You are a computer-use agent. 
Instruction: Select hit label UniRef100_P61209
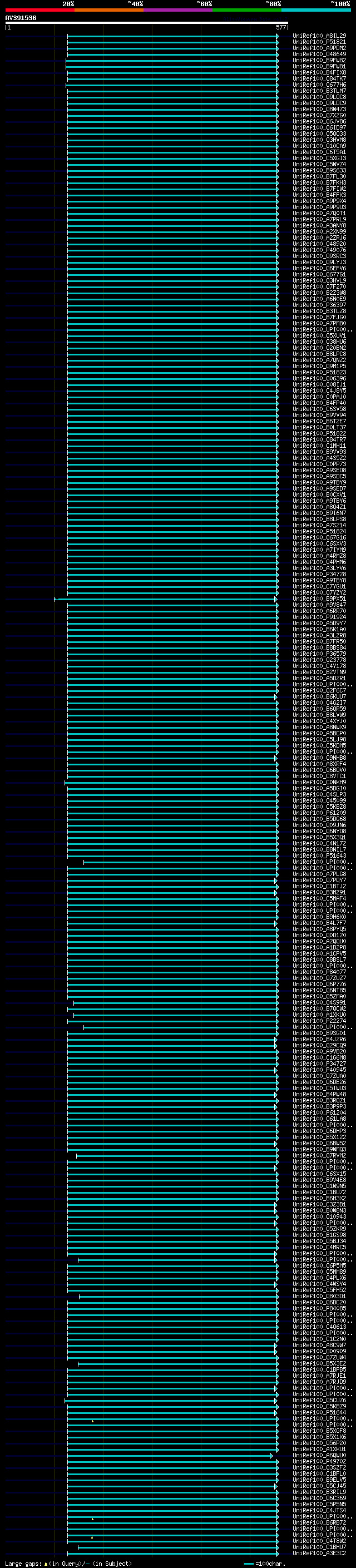pyautogui.click(x=319, y=813)
